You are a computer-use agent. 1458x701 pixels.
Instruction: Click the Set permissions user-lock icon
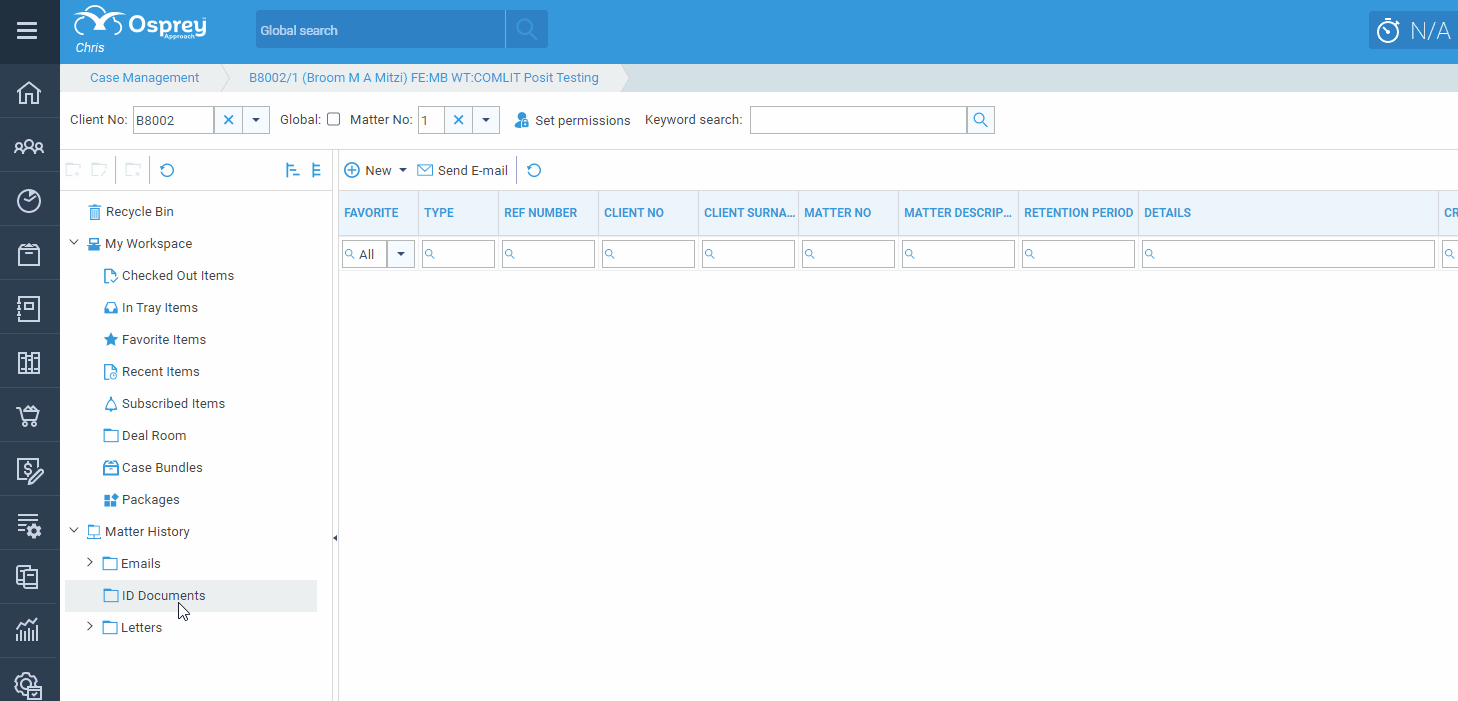click(521, 120)
